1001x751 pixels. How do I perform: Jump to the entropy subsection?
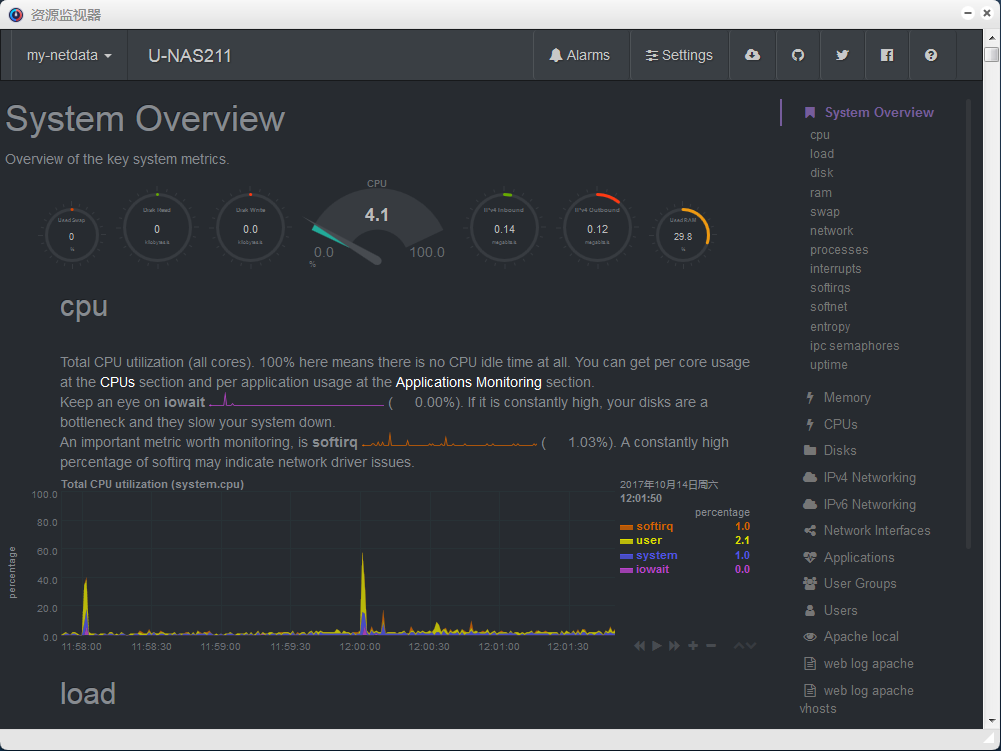(x=830, y=327)
